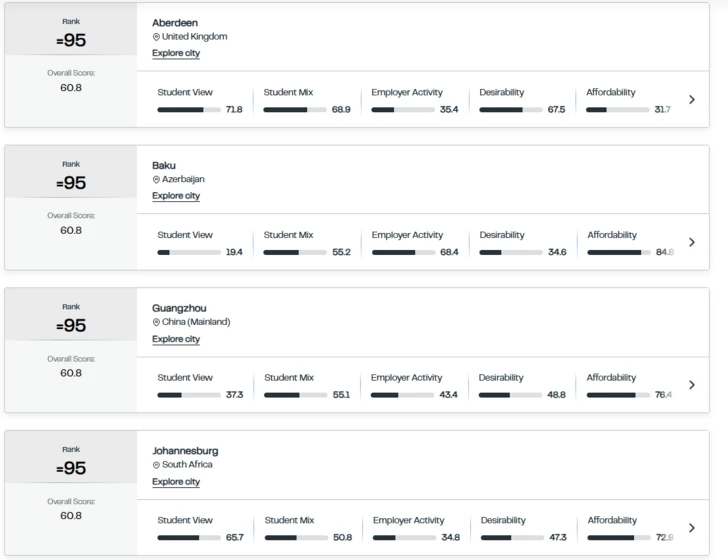Click Johannesburg's Desirability score bar

coord(513,538)
